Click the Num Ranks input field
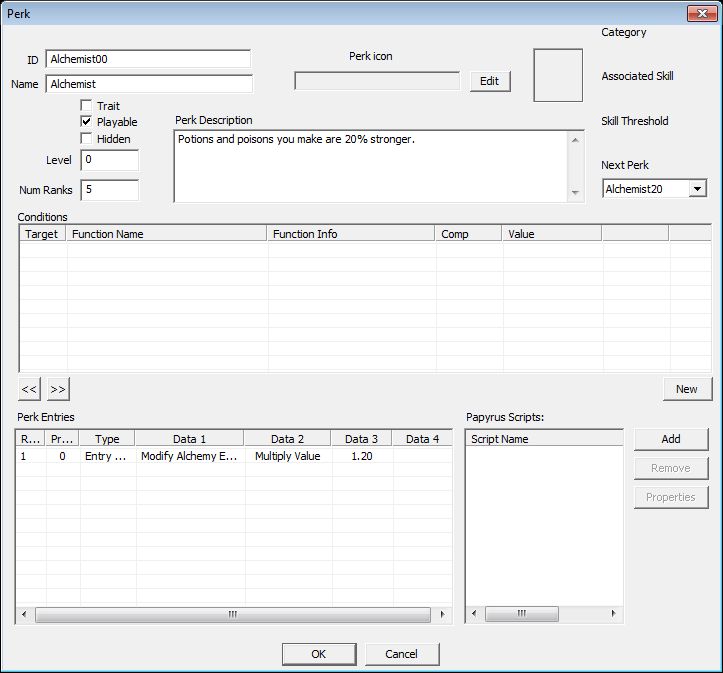 (110, 190)
